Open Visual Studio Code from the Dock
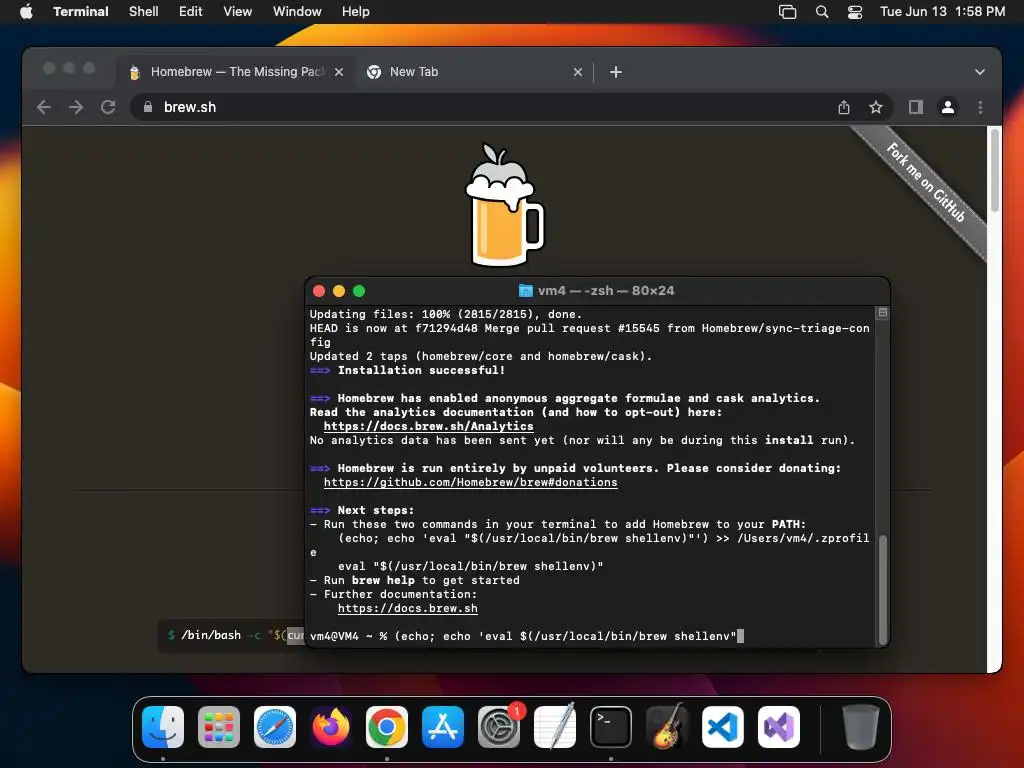The height and width of the screenshot is (768, 1024). [723, 727]
